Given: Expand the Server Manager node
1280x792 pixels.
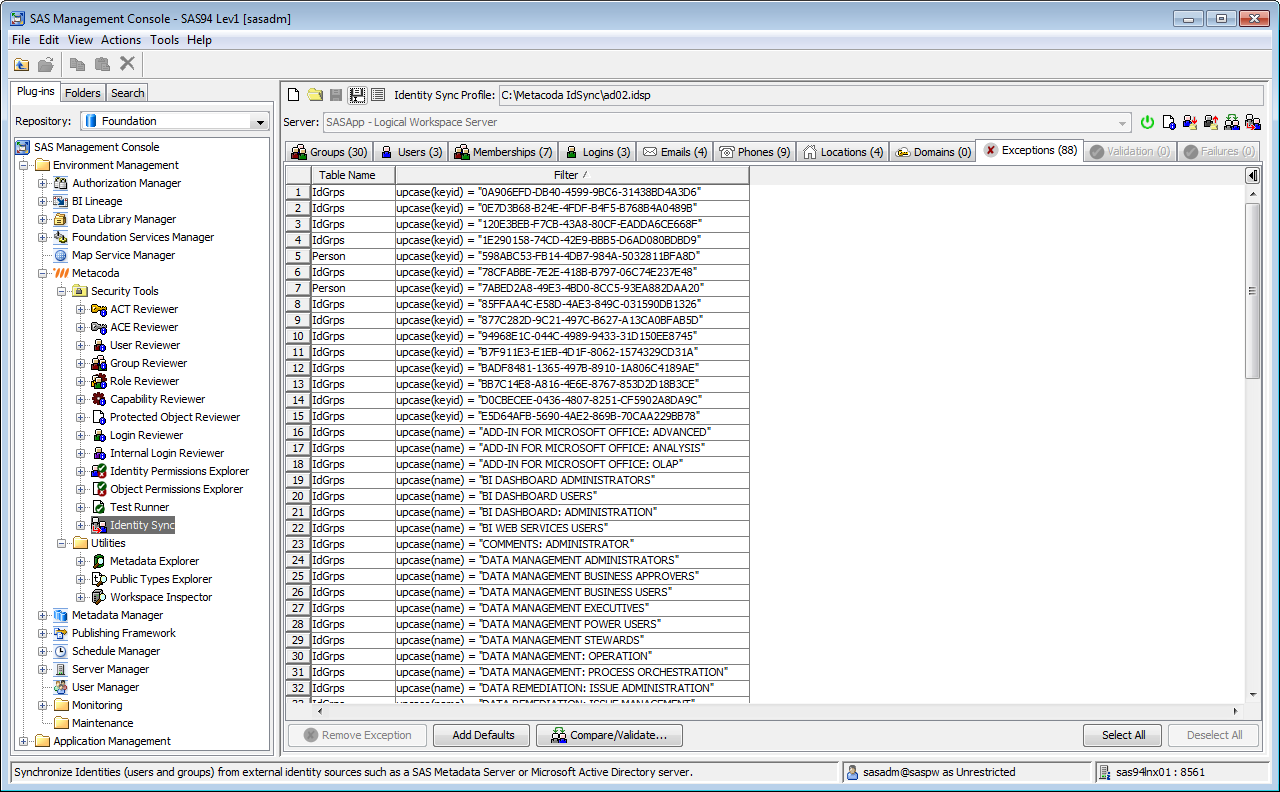Looking at the screenshot, I should tap(43, 669).
